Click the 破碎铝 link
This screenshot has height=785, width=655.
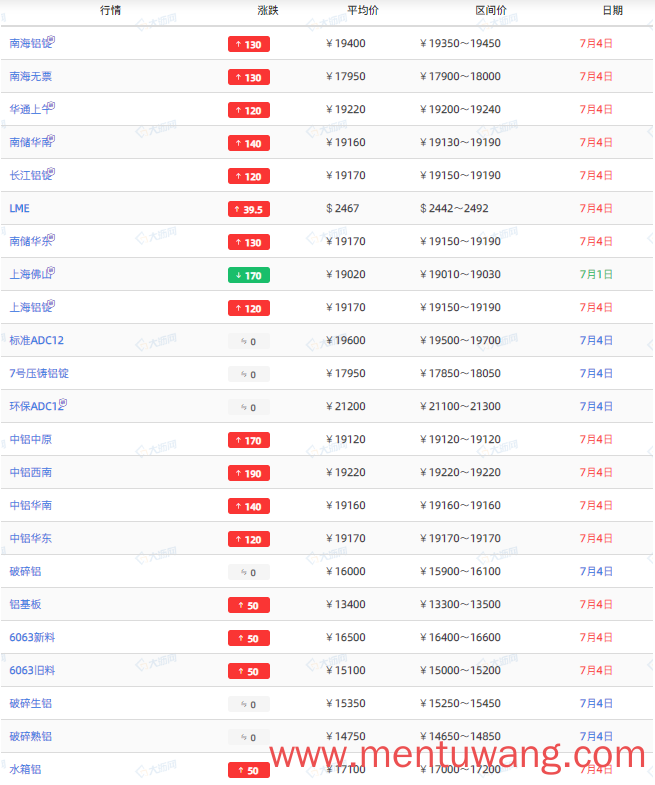click(25, 572)
